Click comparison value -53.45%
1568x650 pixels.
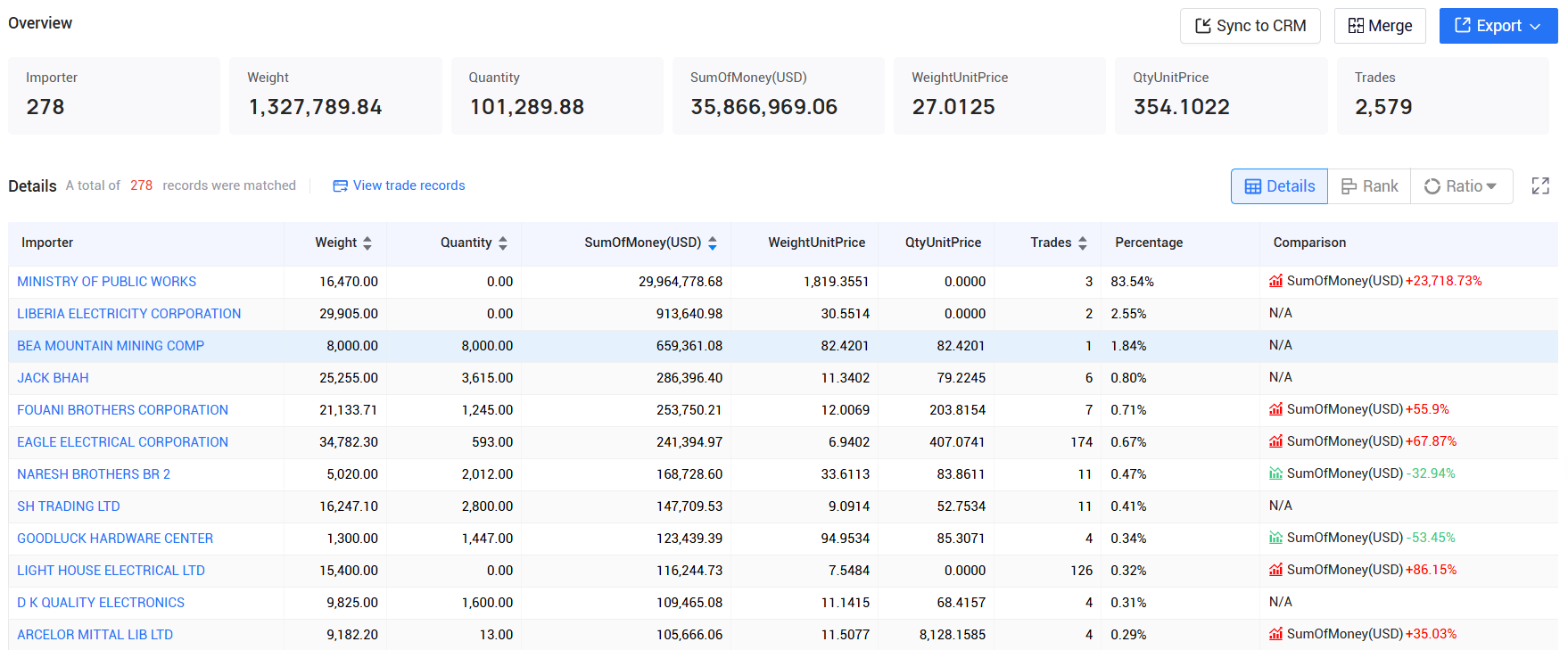pos(1431,538)
